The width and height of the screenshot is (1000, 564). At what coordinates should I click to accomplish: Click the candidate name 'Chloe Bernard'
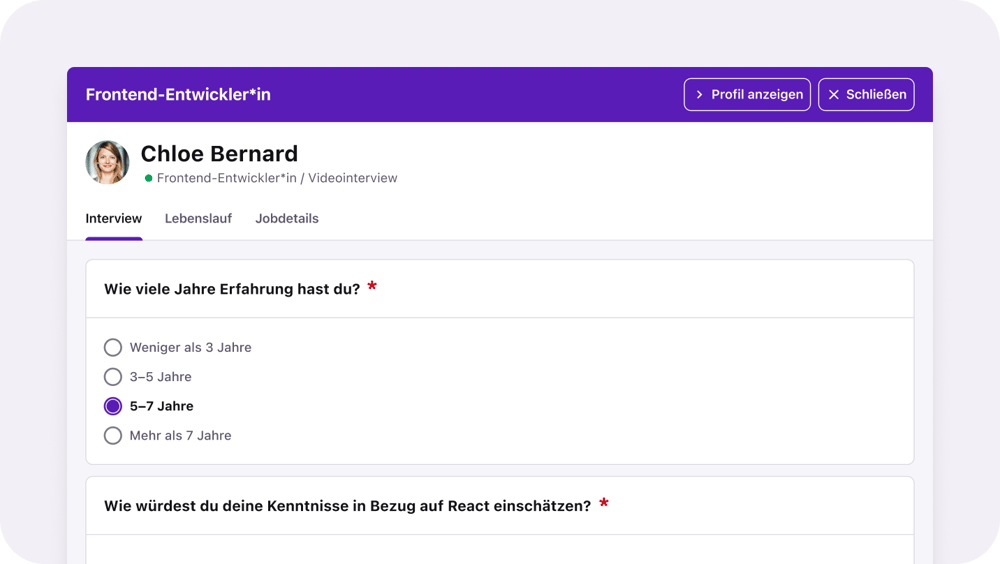point(219,154)
